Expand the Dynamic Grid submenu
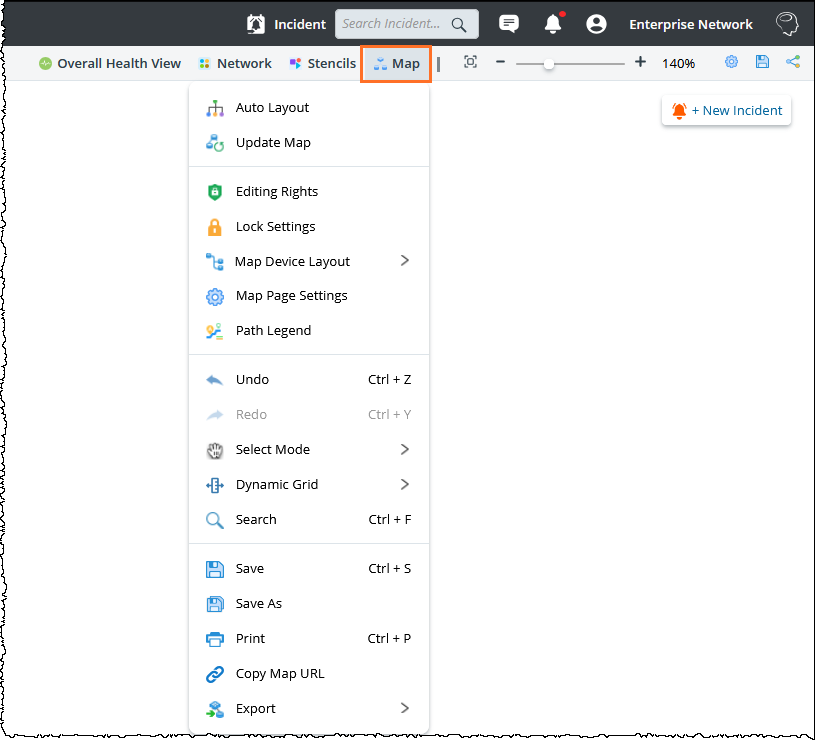This screenshot has width=815, height=742. pos(404,485)
